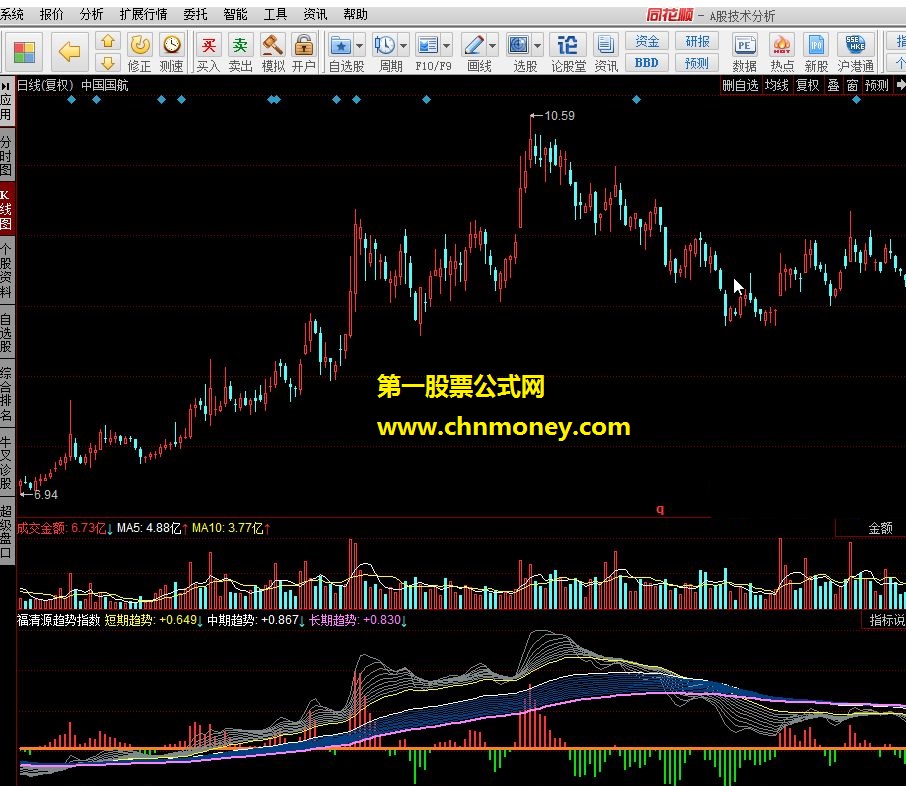Toggle the 均线 moving average display
This screenshot has height=786, width=906.
click(777, 85)
